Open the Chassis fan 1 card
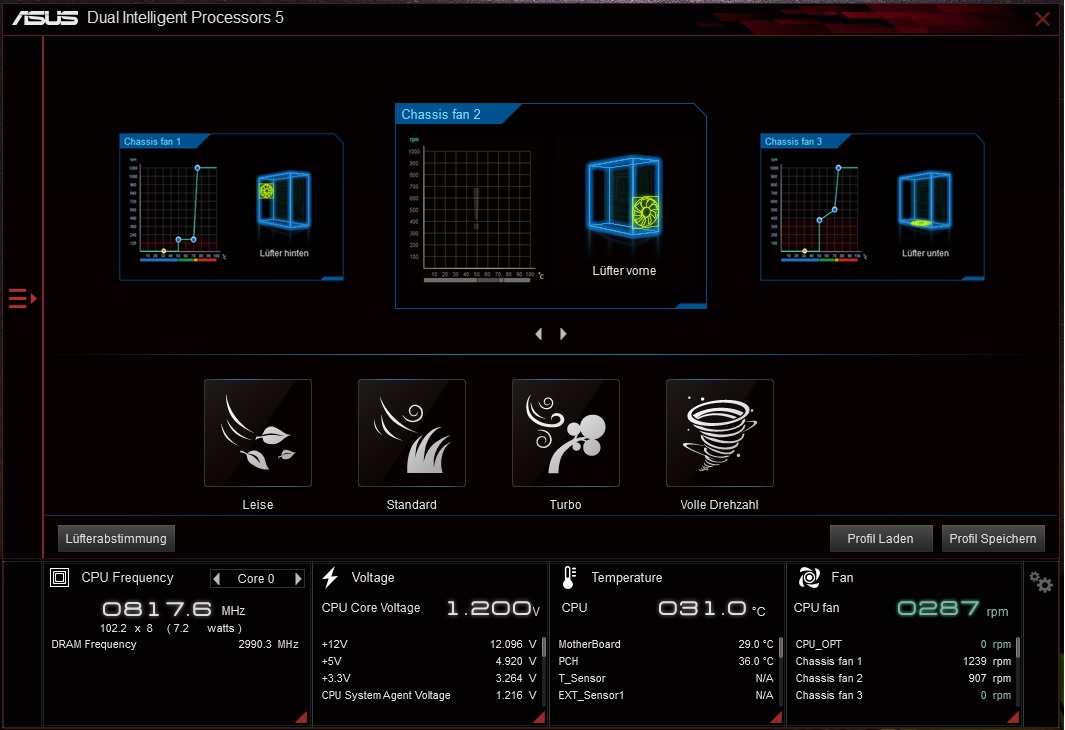 pos(232,207)
